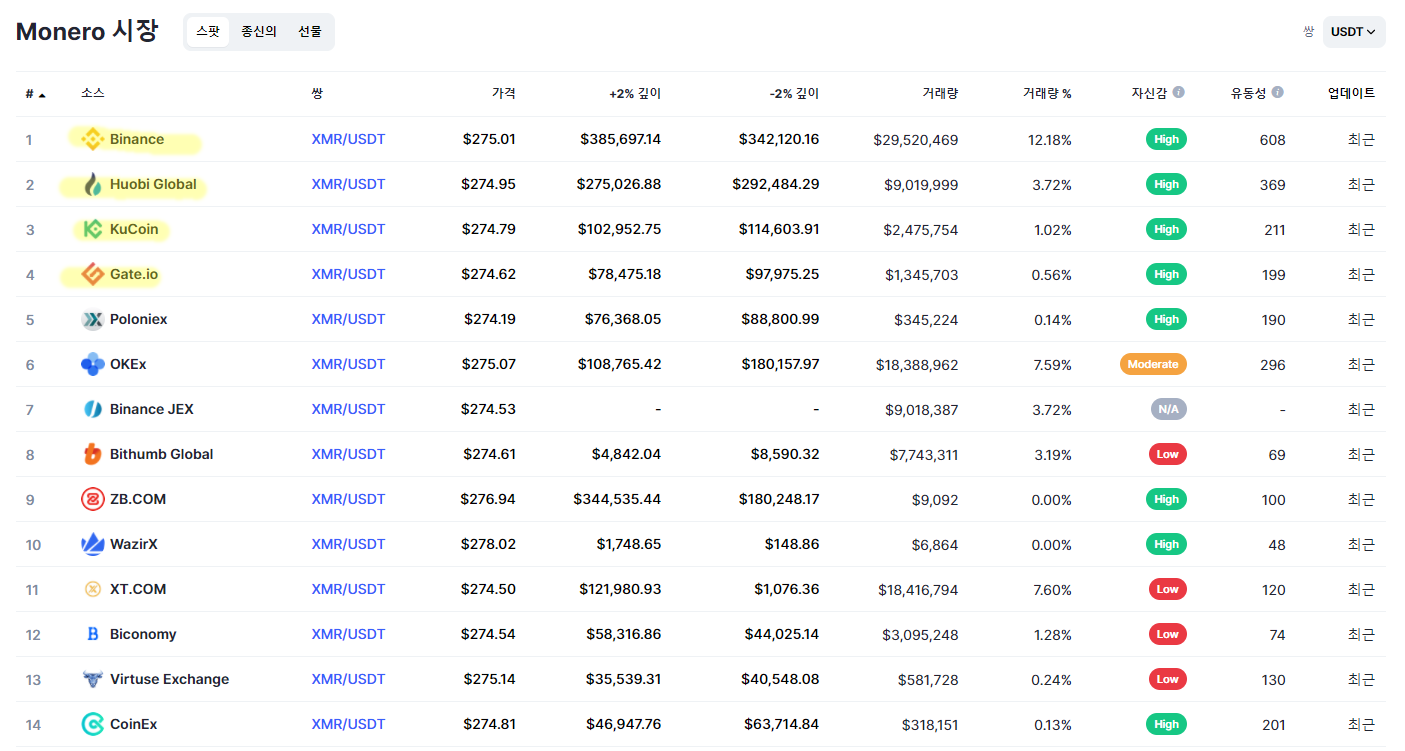The width and height of the screenshot is (1405, 751).
Task: Open the Poloniex exchange name link
Action: [x=139, y=319]
